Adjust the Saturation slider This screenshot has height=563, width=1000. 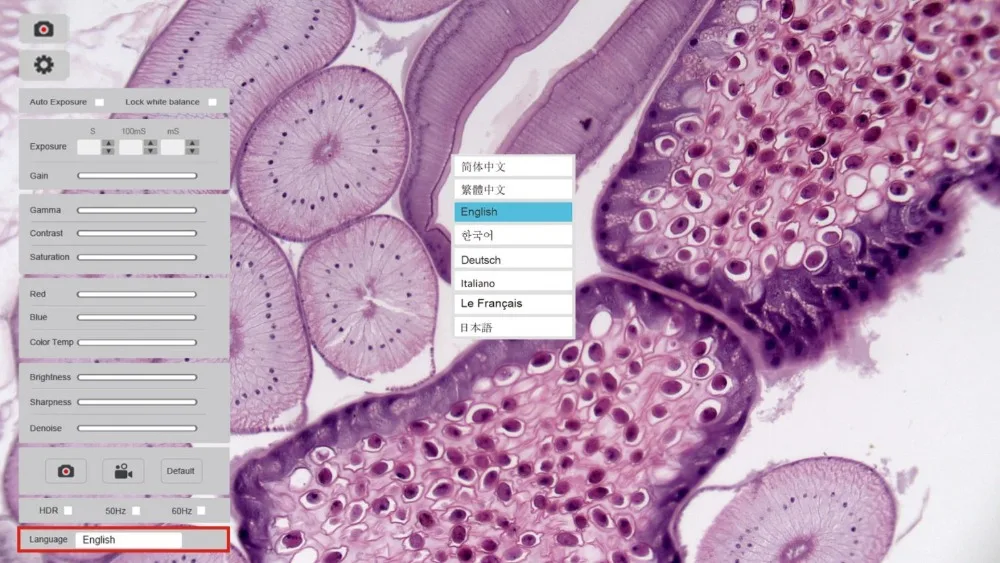[x=137, y=257]
